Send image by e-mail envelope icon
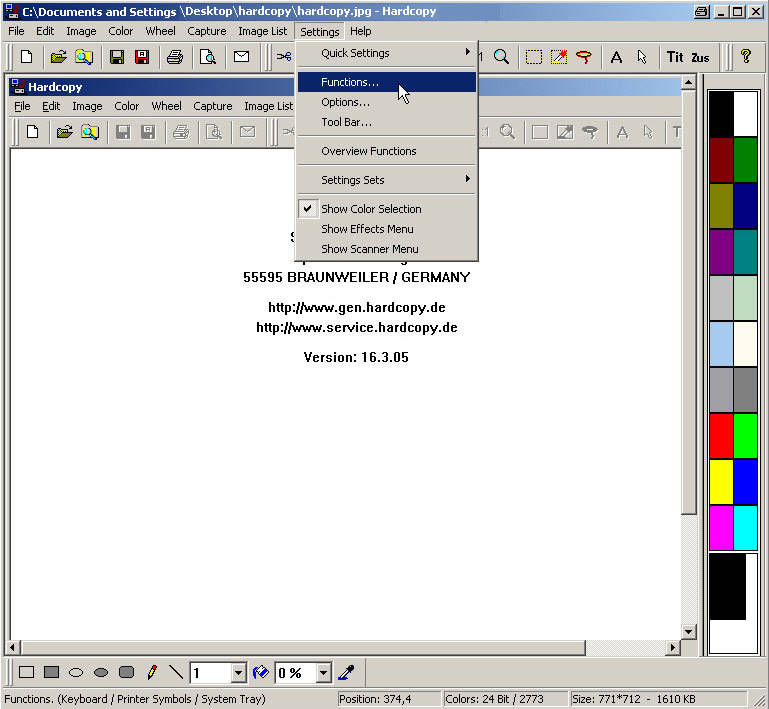The image size is (769, 709). pos(241,57)
